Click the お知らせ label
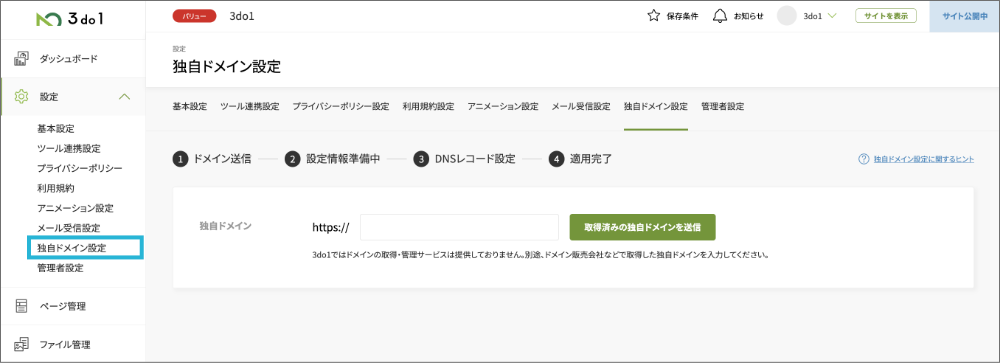This screenshot has width=1000, height=363. pyautogui.click(x=749, y=16)
